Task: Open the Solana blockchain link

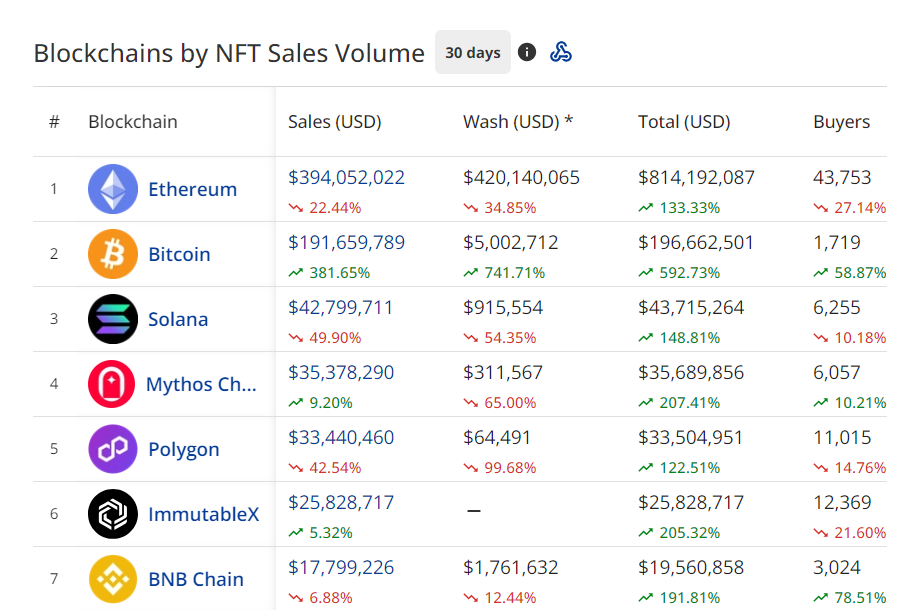Action: pyautogui.click(x=178, y=319)
